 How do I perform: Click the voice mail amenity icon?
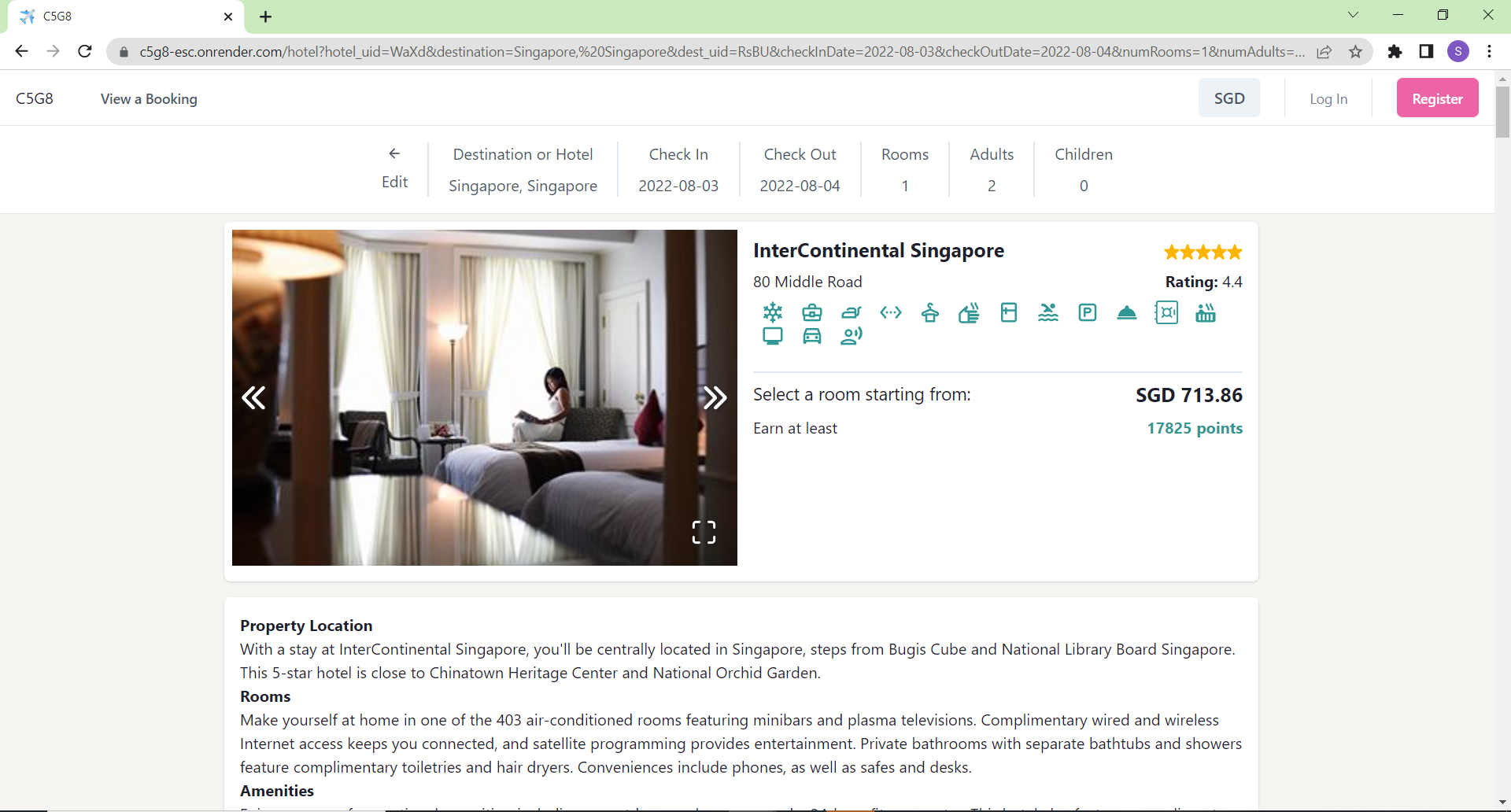[x=852, y=336]
